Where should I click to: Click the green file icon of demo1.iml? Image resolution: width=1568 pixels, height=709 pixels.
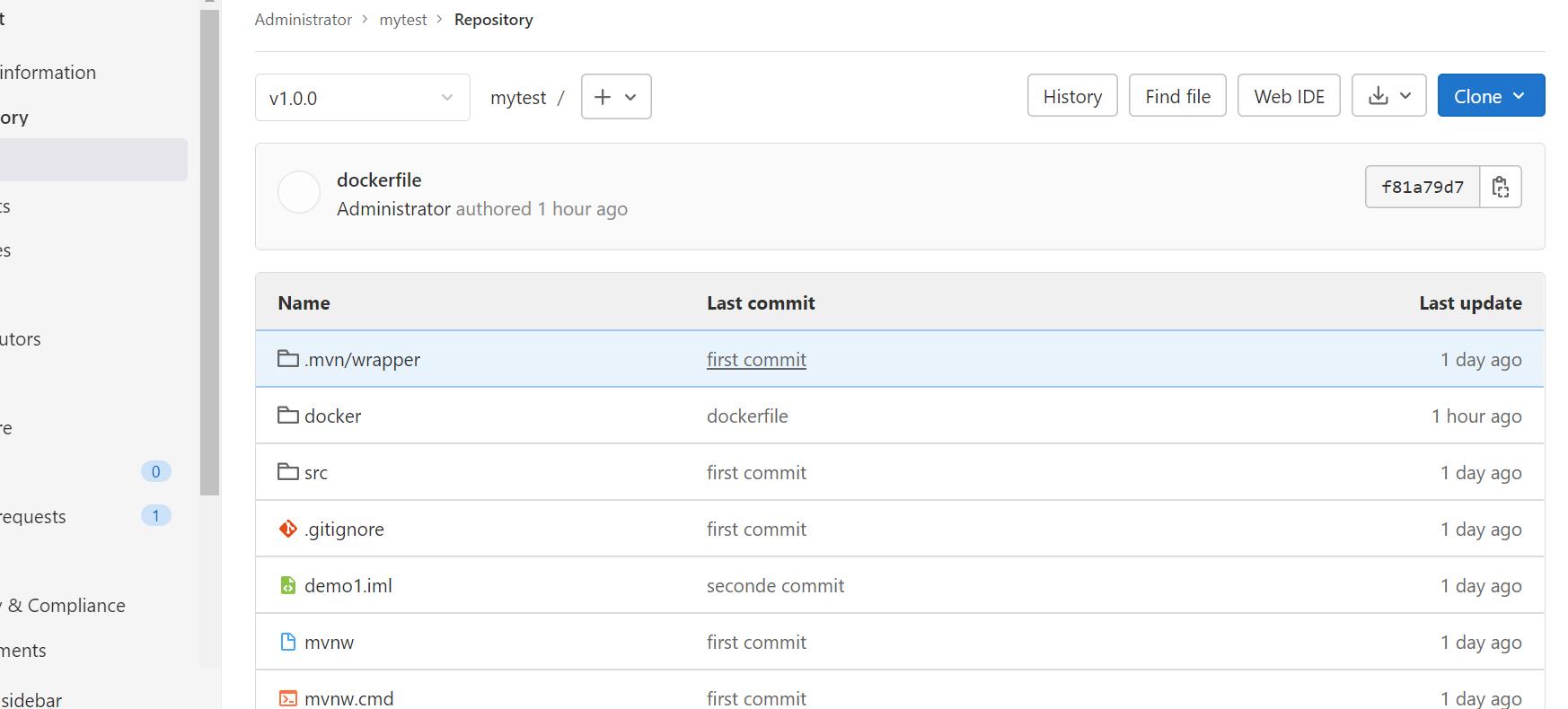point(288,585)
